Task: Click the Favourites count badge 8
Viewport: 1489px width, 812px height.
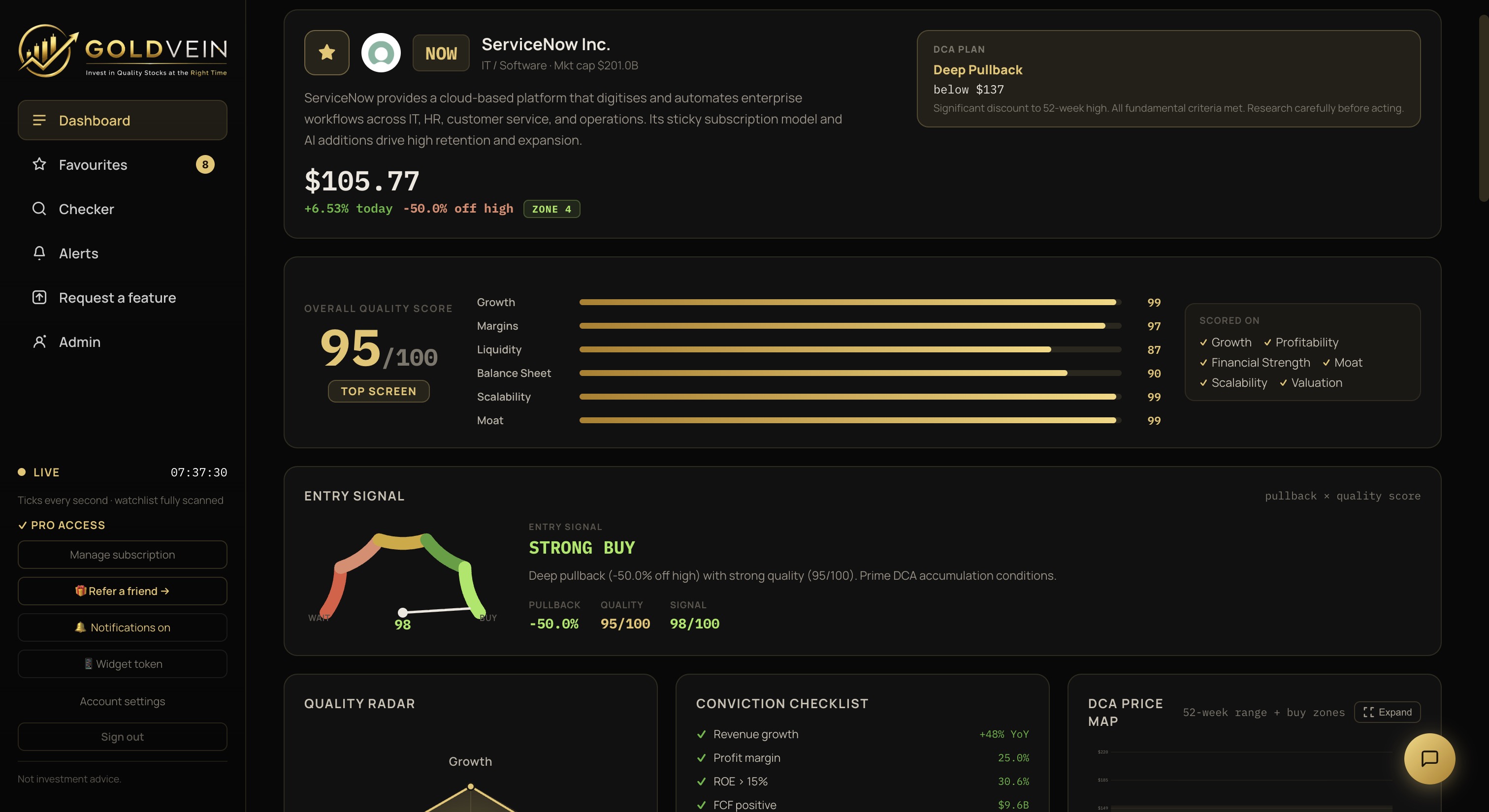Action: pyautogui.click(x=205, y=164)
